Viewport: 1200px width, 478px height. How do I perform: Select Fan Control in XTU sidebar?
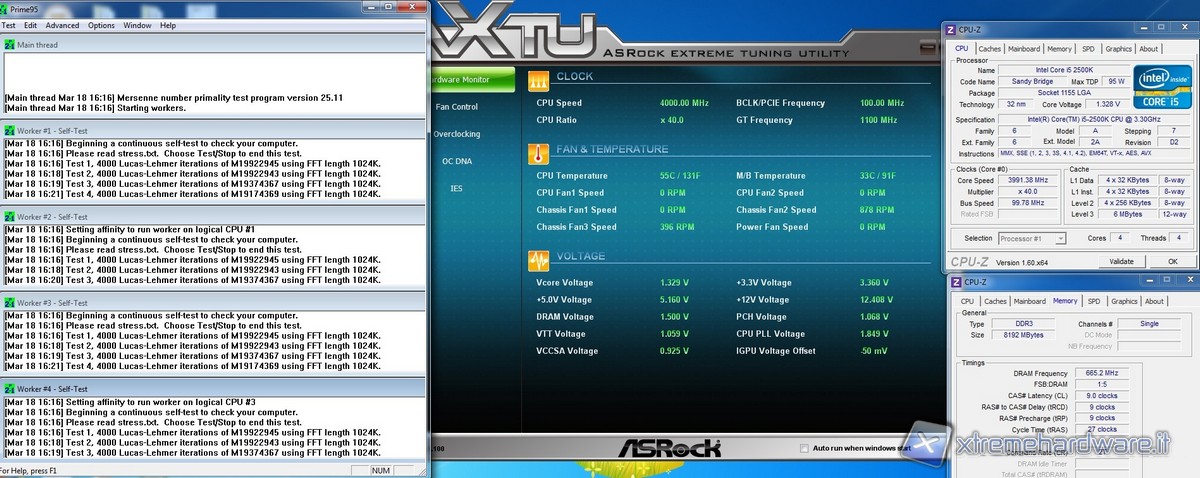457,107
